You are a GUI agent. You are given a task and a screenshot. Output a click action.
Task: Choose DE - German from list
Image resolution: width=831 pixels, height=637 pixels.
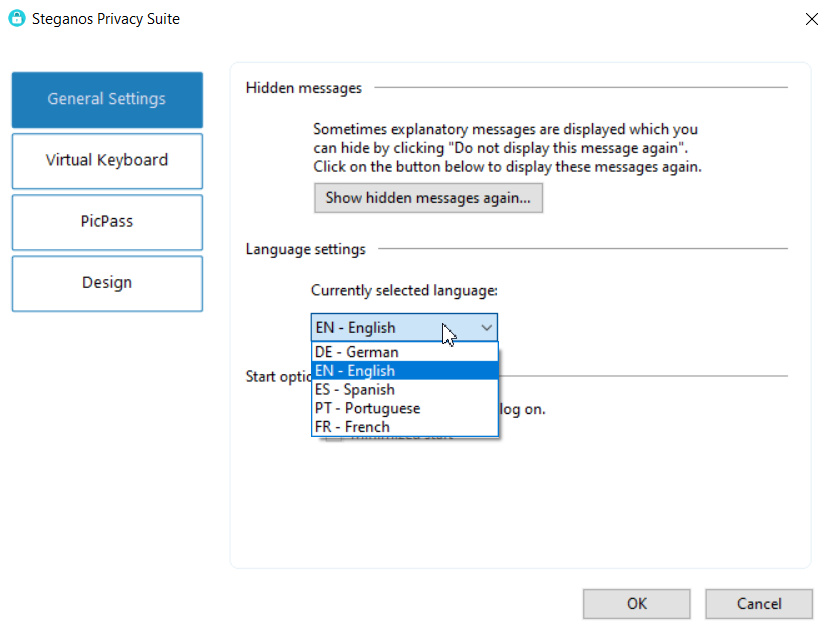[405, 352]
